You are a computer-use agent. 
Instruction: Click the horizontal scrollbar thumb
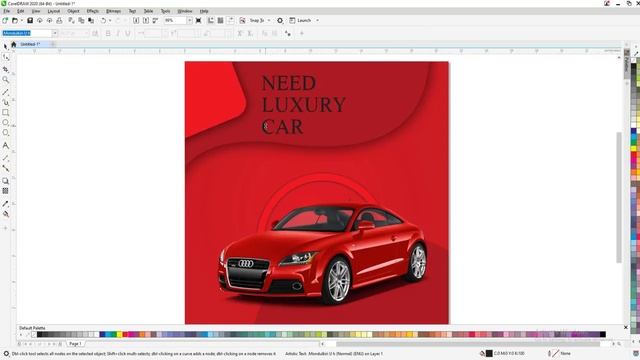click(467, 344)
